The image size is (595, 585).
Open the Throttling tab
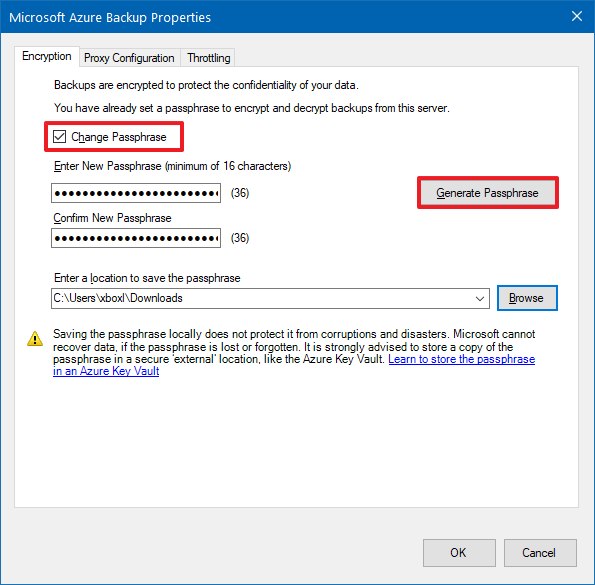click(x=208, y=58)
